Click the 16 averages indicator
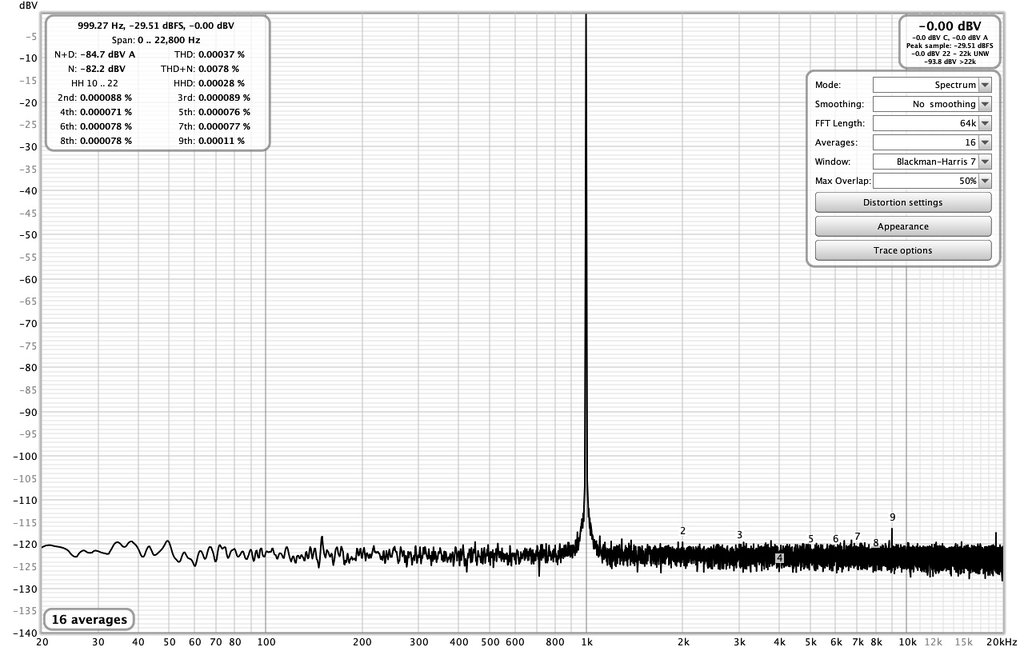1024x651 pixels. point(89,620)
